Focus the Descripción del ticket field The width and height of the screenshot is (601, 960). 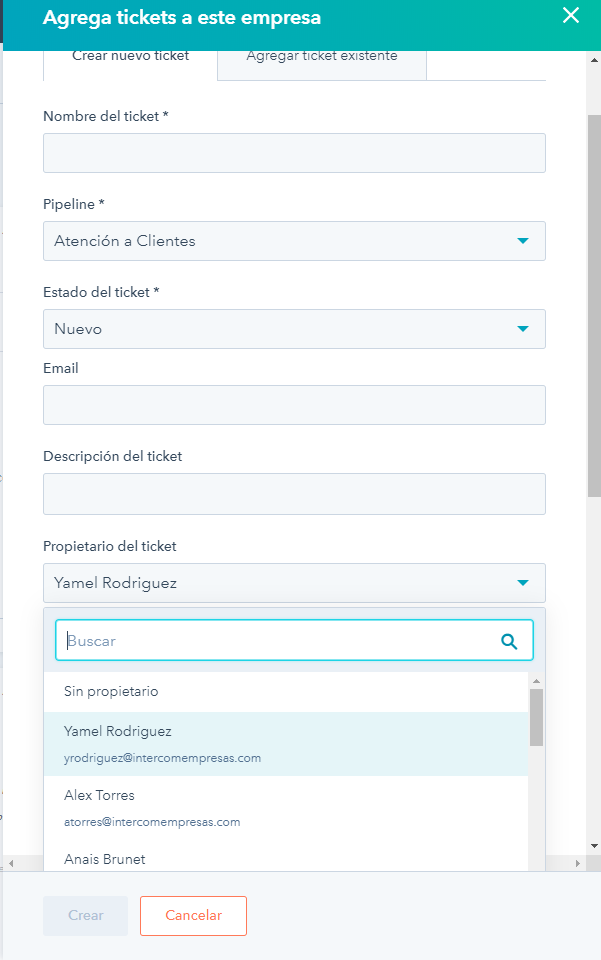click(294, 494)
